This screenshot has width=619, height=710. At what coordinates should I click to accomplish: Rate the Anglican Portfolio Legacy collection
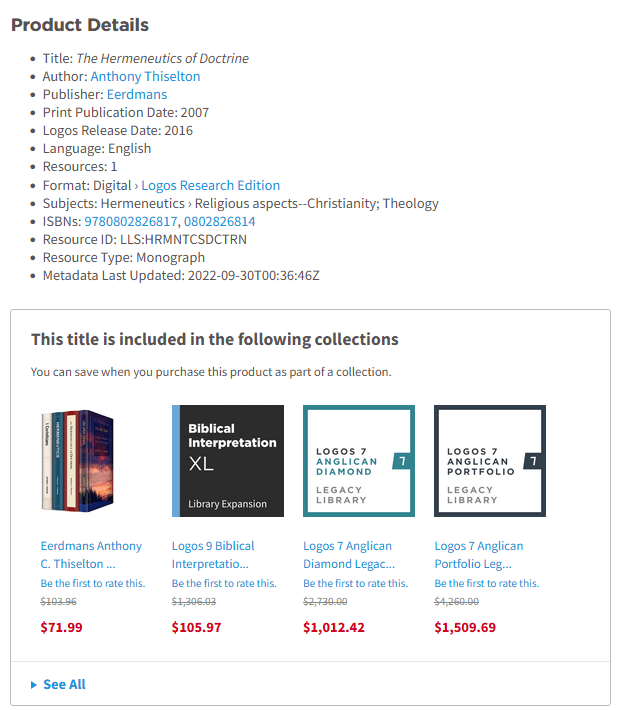click(486, 583)
